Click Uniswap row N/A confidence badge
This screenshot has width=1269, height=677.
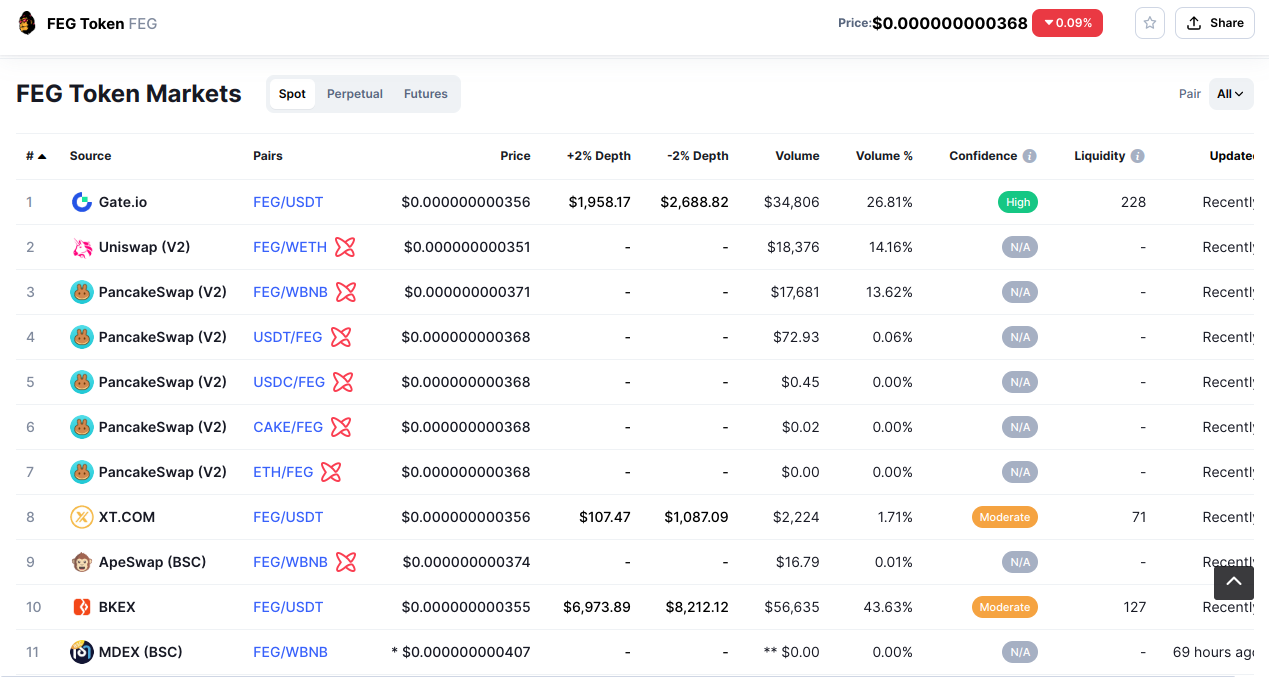pyautogui.click(x=1020, y=247)
